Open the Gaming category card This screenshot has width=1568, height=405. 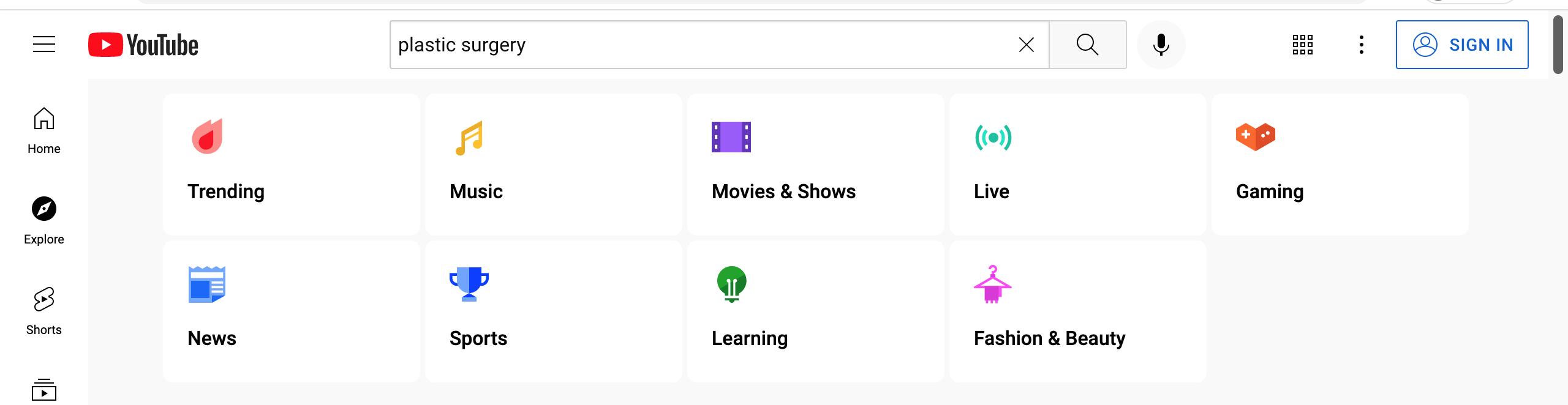pos(1340,165)
